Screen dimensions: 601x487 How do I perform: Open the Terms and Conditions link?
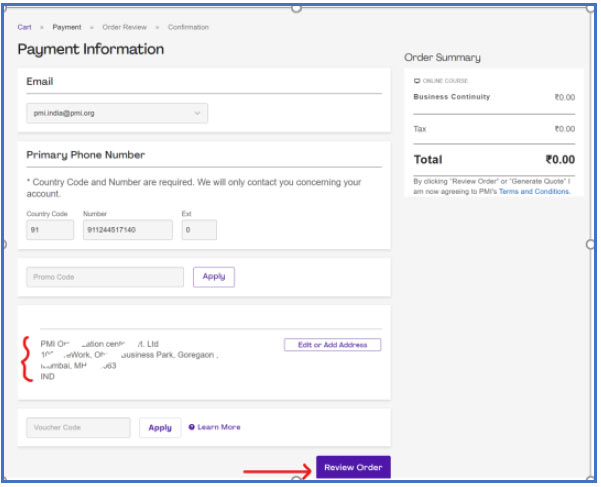pos(534,191)
